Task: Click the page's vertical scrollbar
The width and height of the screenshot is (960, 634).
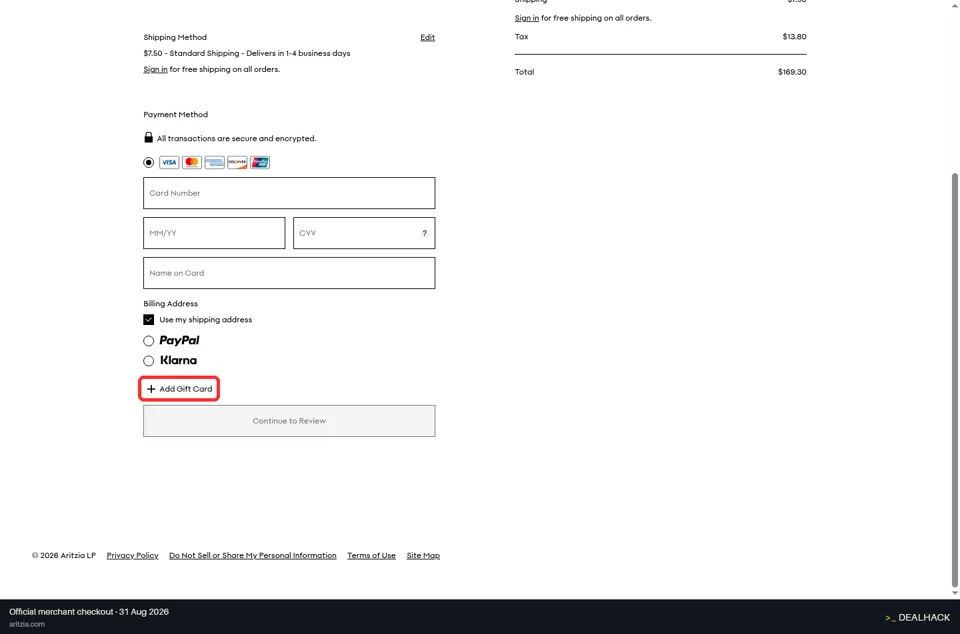Action: (x=954, y=379)
